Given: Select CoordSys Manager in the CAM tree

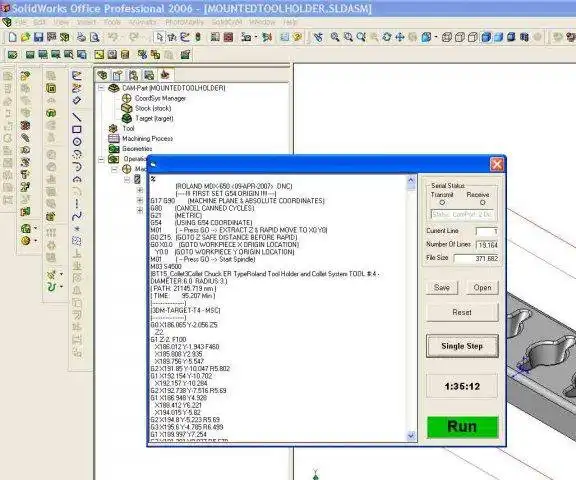Looking at the screenshot, I should click(x=160, y=98).
